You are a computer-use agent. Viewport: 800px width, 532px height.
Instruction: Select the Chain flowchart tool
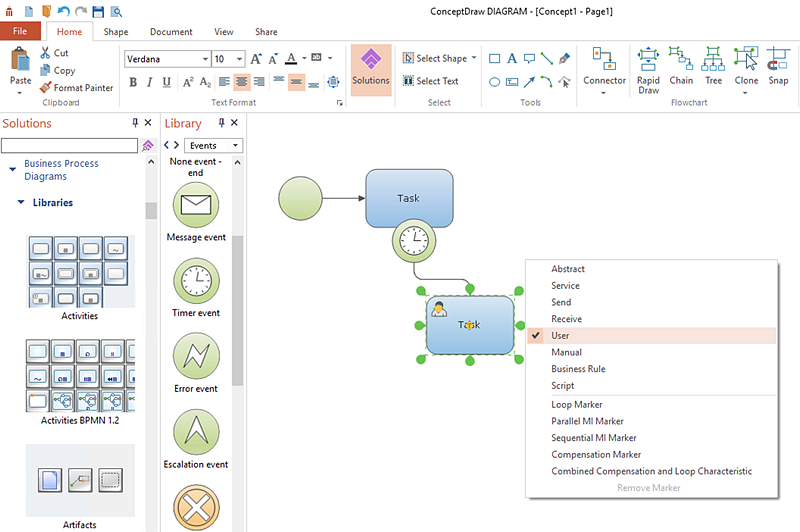pyautogui.click(x=681, y=66)
